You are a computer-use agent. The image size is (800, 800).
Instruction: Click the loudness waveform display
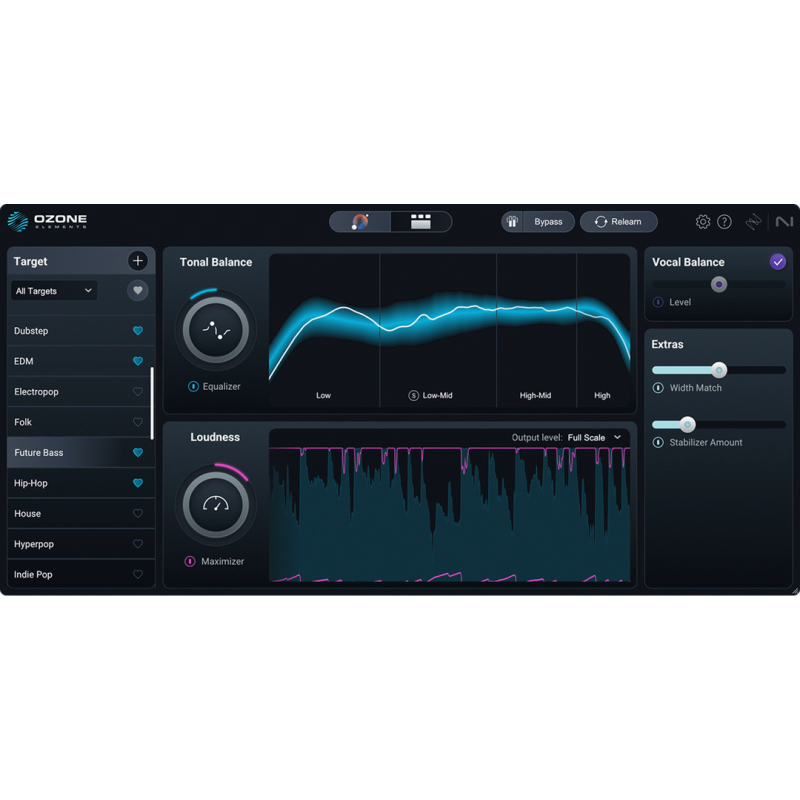coord(449,514)
